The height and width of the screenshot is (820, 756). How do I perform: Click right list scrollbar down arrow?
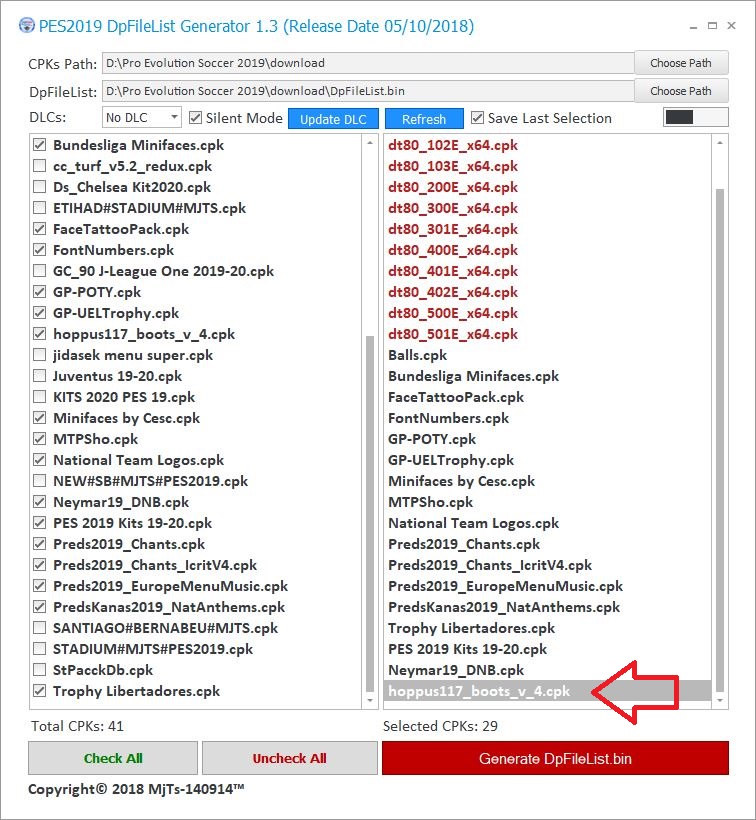click(720, 700)
